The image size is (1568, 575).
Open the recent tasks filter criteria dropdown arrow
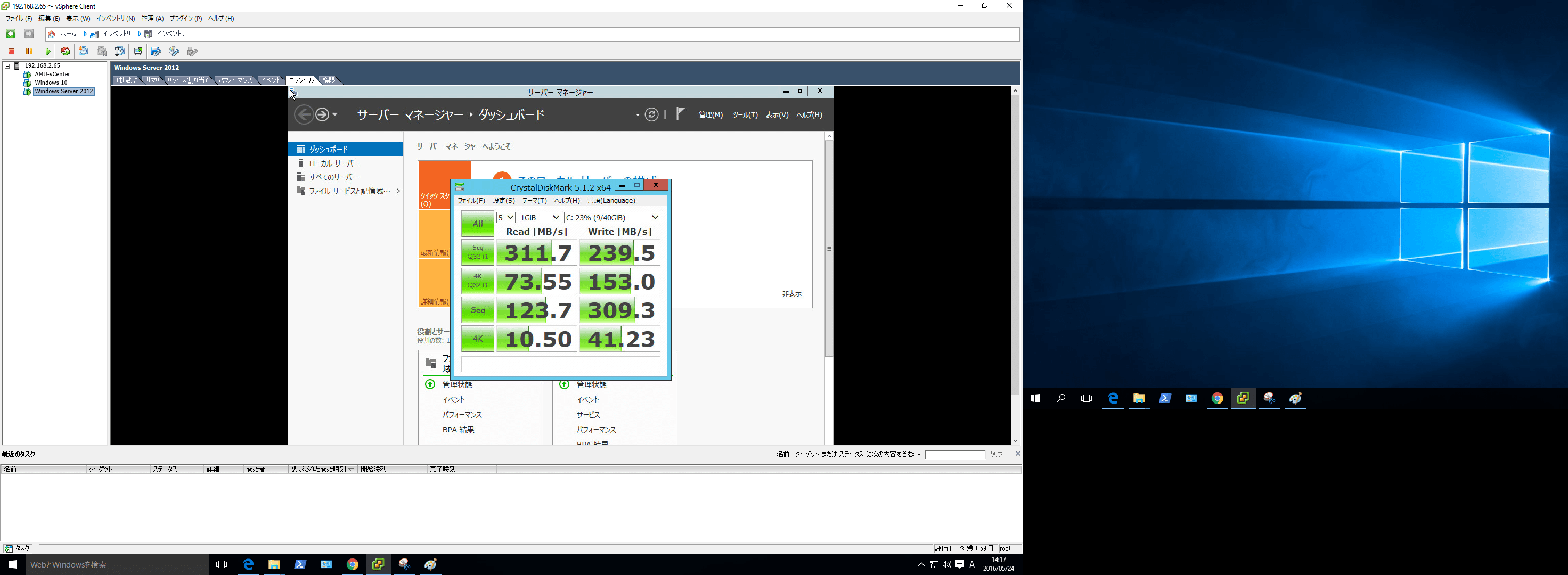(919, 455)
